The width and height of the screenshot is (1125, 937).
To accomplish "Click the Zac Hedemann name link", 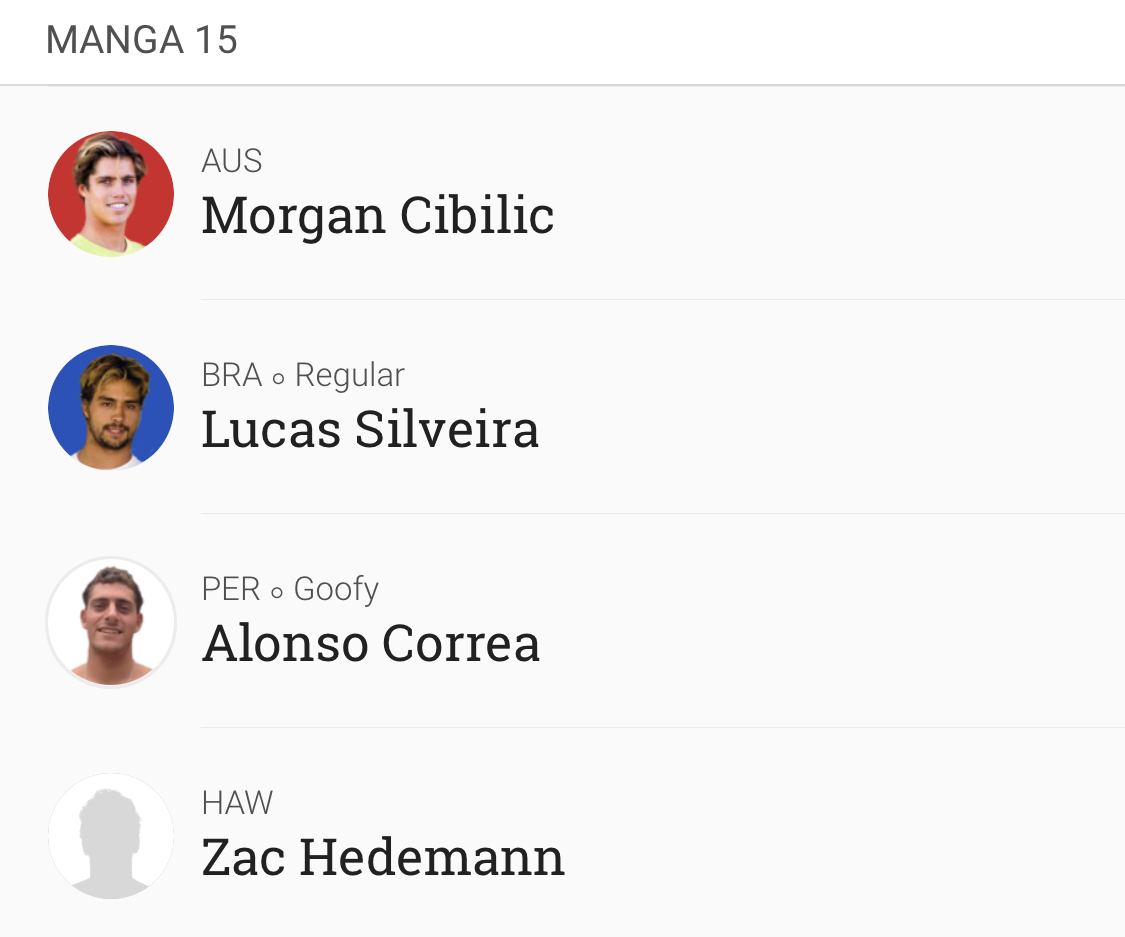I will [x=383, y=857].
